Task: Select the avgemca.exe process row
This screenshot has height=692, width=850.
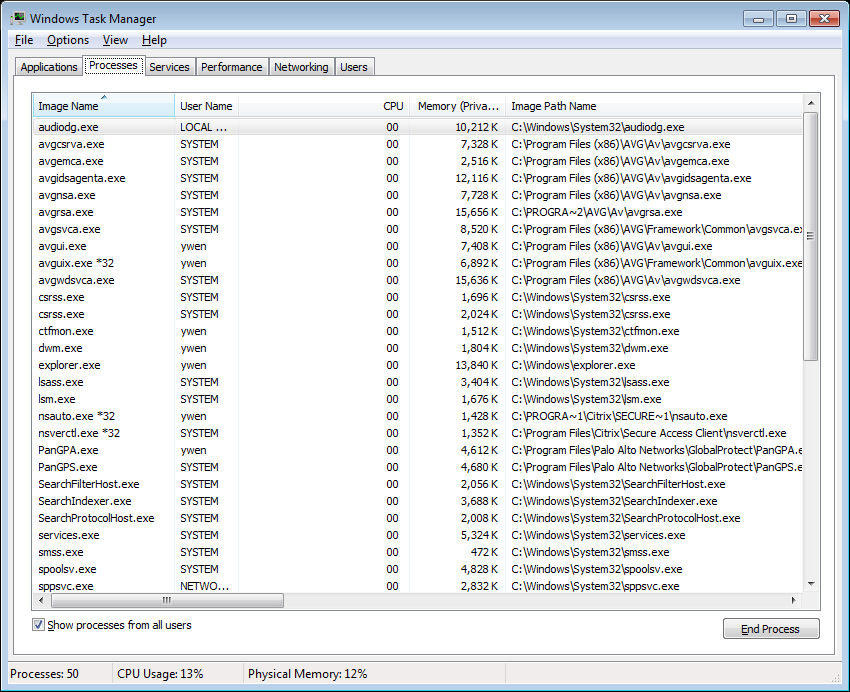Action: click(417, 161)
